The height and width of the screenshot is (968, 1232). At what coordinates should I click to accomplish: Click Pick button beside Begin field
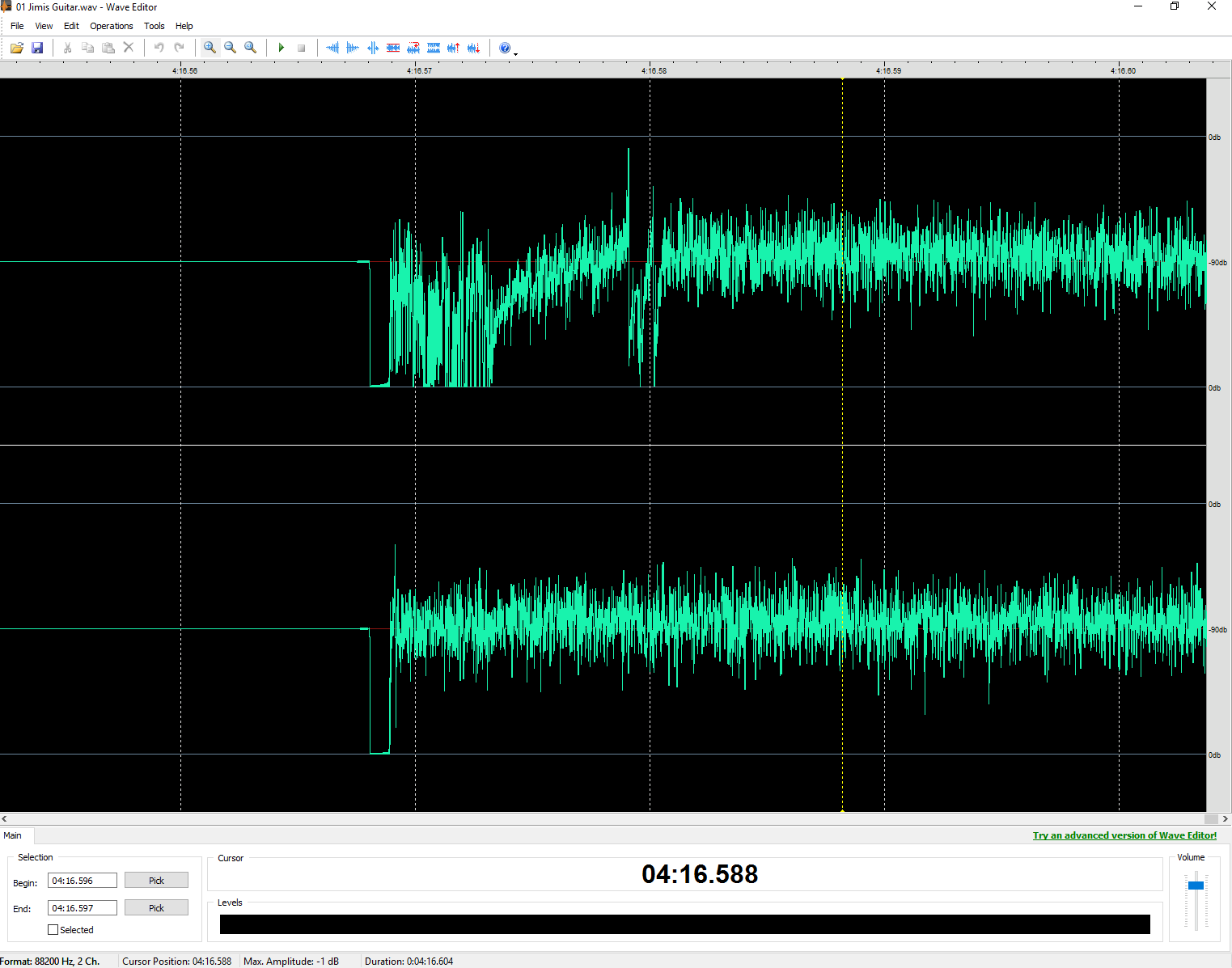pyautogui.click(x=156, y=881)
